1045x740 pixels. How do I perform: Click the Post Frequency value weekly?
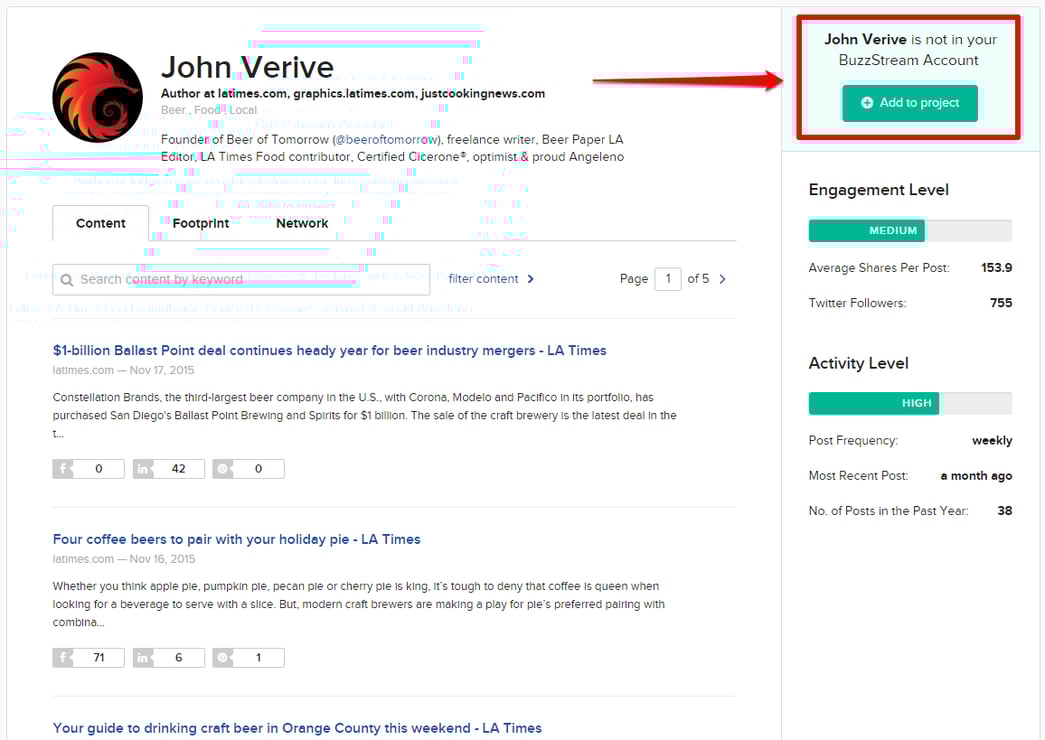tap(992, 440)
